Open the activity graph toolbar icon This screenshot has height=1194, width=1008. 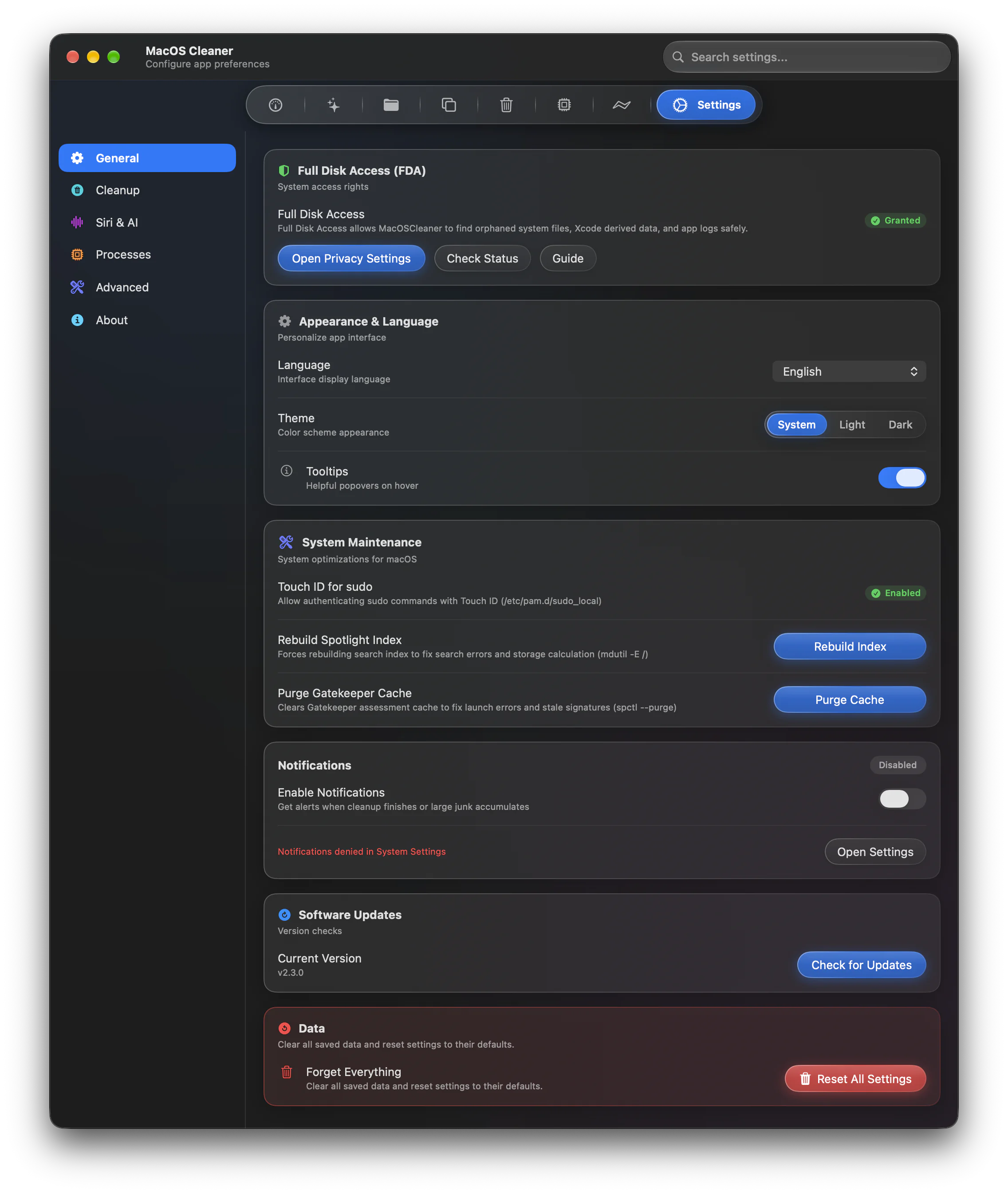pos(622,105)
